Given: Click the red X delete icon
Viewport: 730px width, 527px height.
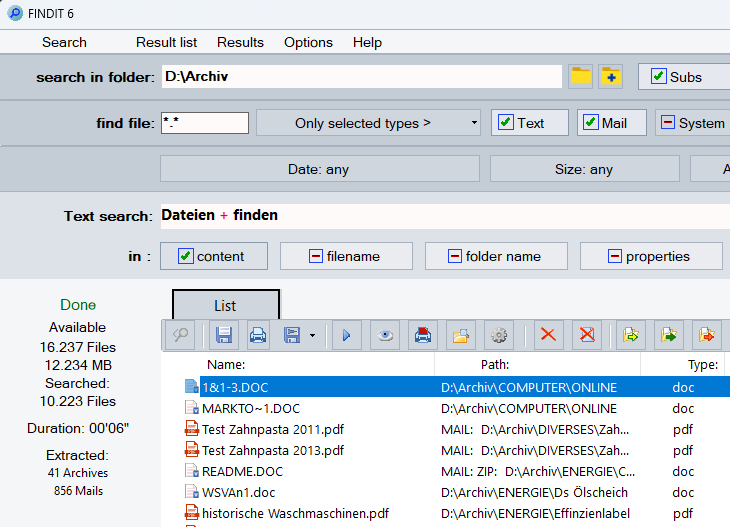Looking at the screenshot, I should click(x=547, y=335).
